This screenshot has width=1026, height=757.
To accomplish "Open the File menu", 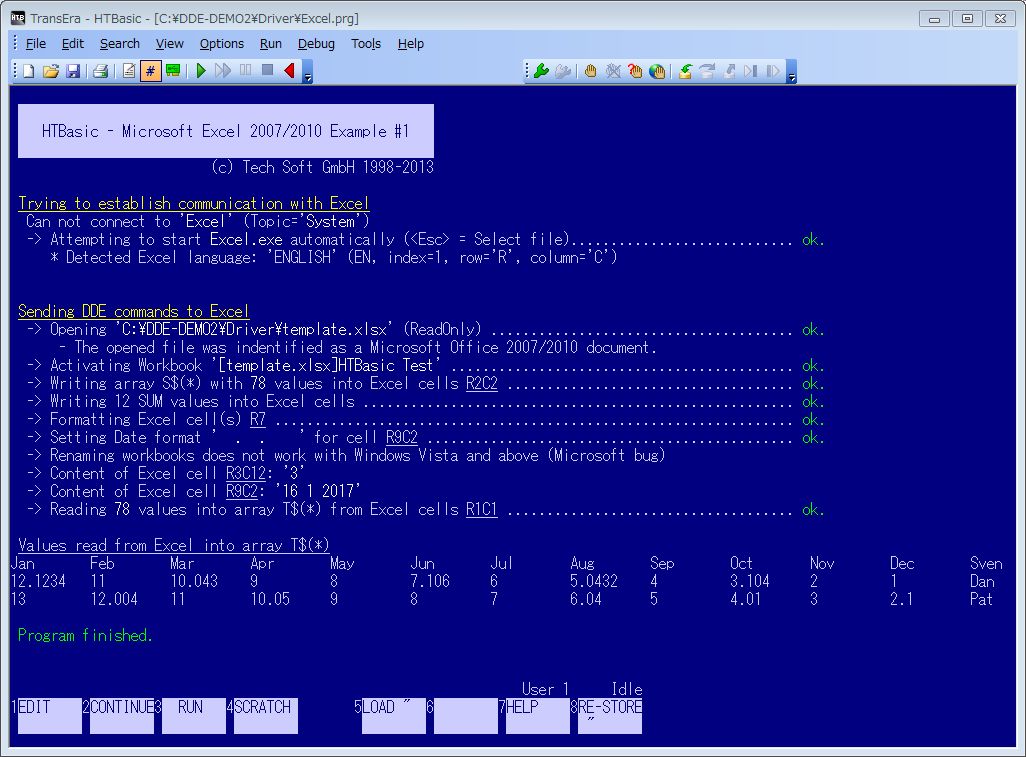I will pyautogui.click(x=35, y=44).
